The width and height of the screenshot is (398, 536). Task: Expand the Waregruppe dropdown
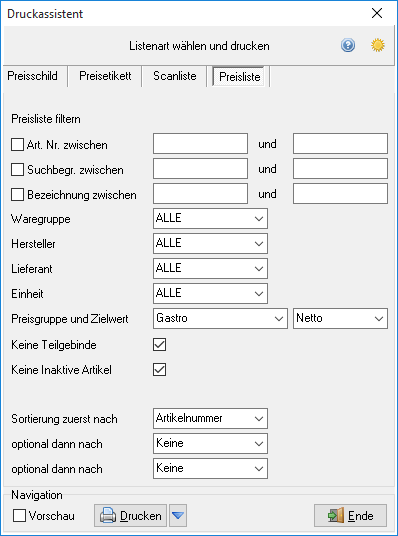210,218
